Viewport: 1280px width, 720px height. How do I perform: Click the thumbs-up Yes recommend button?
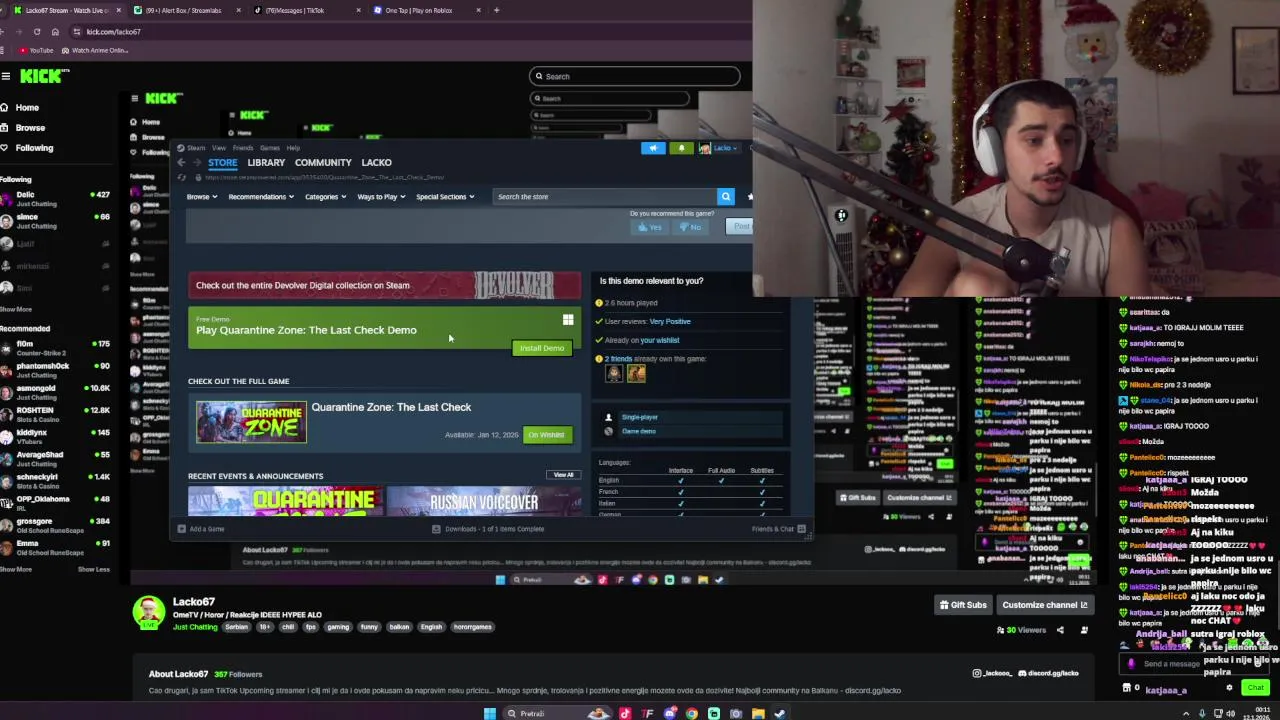(650, 227)
